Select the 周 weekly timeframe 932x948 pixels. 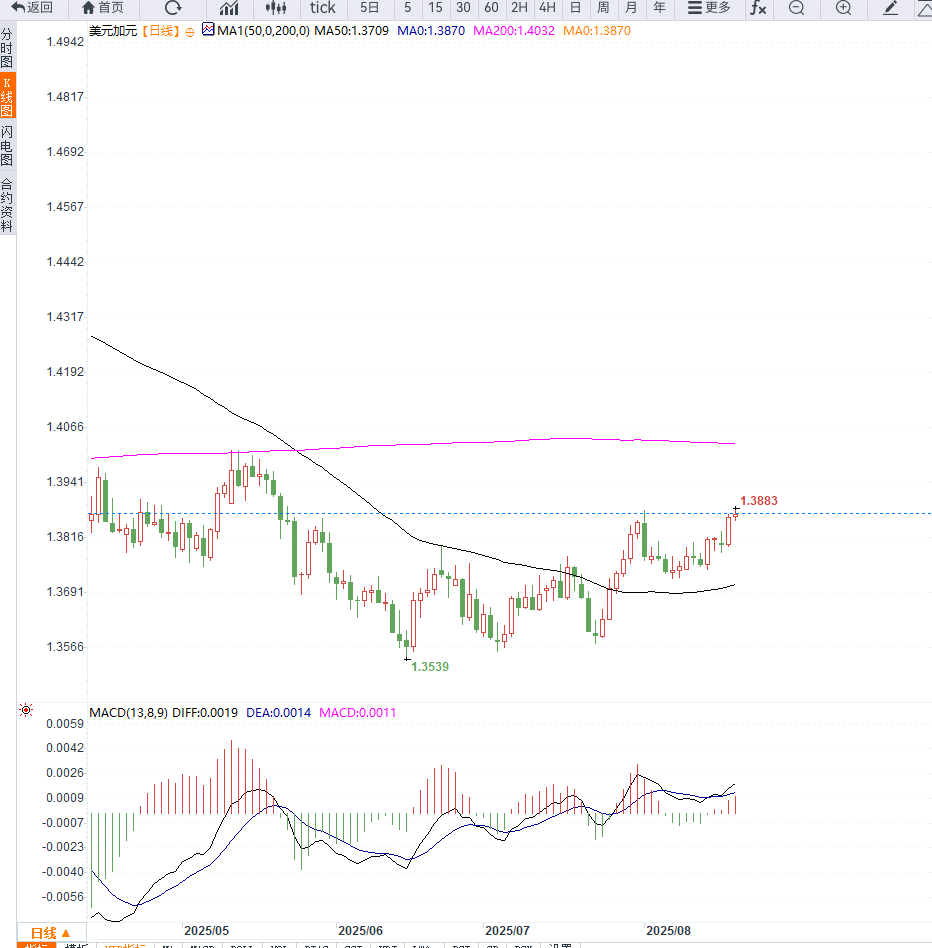tap(603, 8)
